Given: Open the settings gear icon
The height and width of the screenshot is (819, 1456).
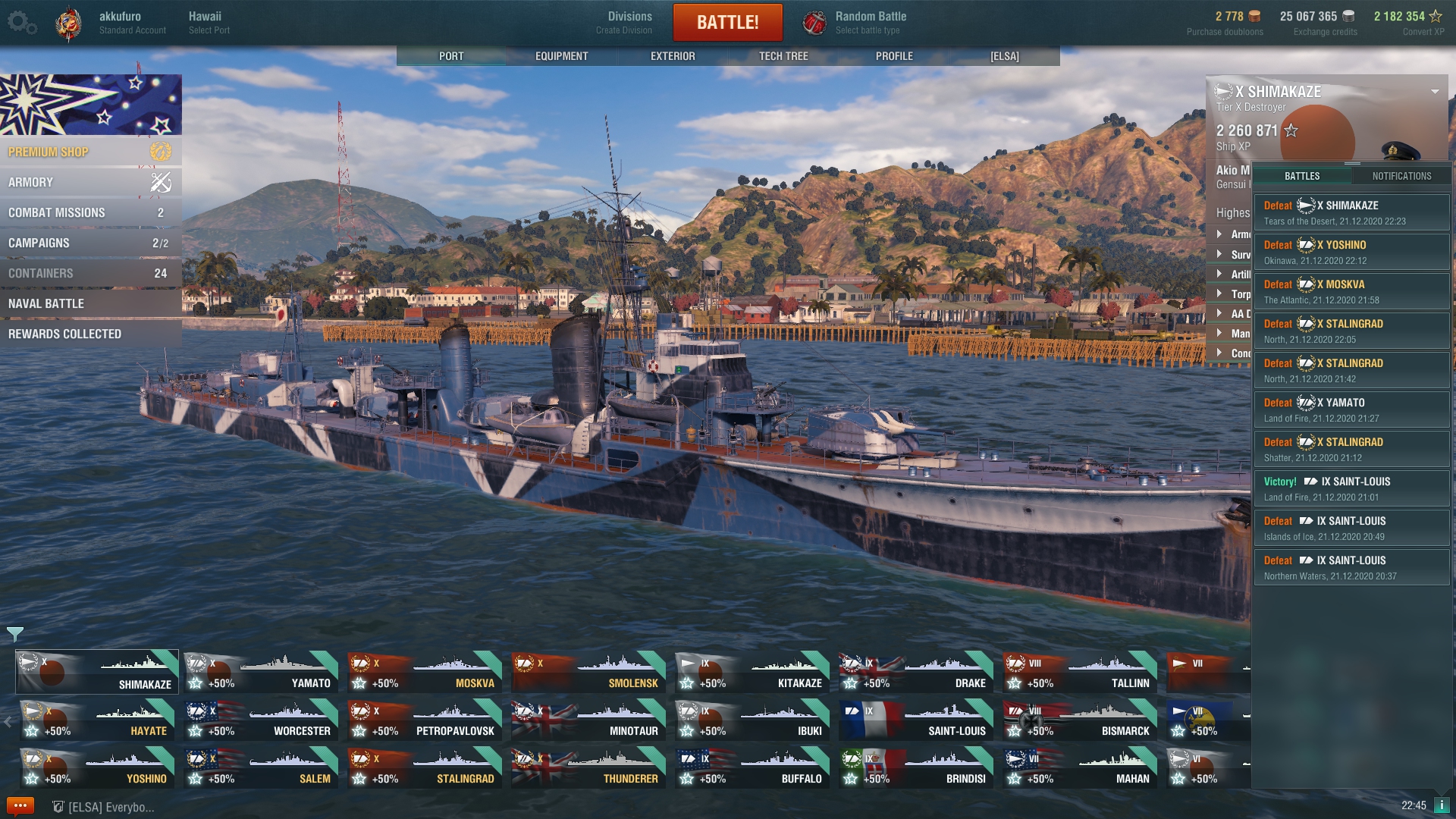Looking at the screenshot, I should 21,23.
